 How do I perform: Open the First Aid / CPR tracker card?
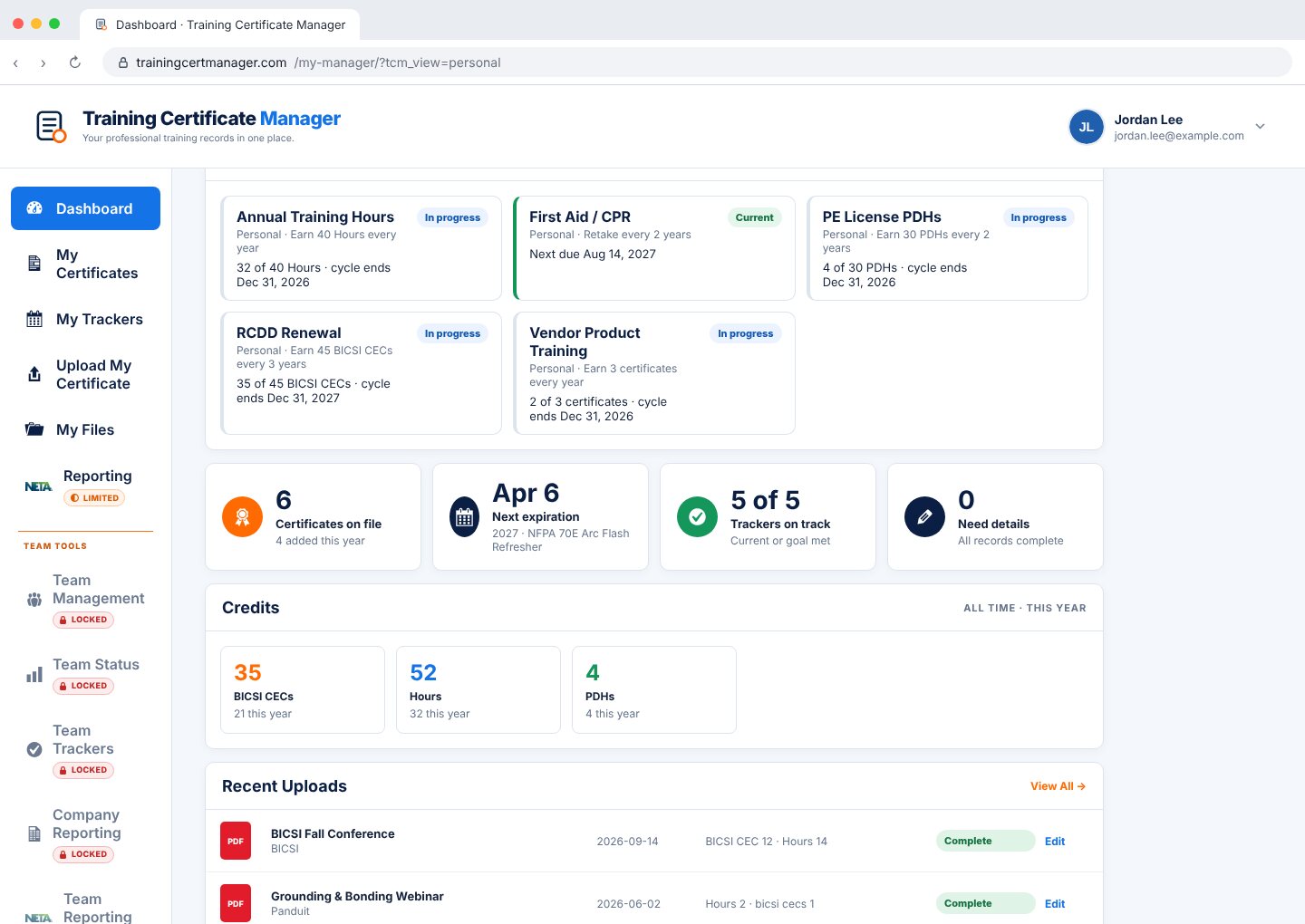point(654,248)
